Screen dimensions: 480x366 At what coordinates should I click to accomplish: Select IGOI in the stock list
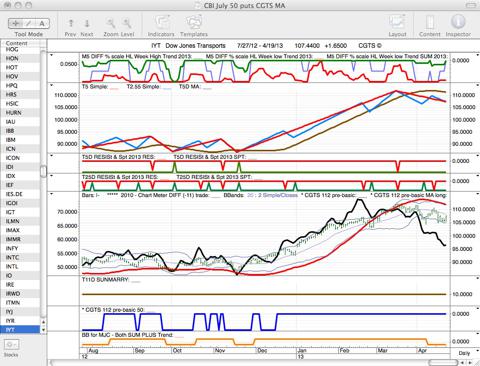20,203
